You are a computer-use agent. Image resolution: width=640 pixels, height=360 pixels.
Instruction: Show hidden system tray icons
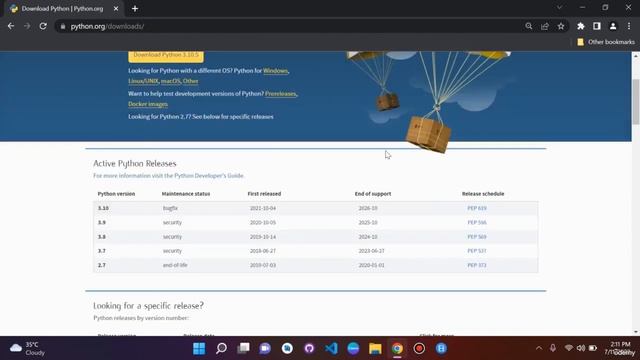[539, 348]
